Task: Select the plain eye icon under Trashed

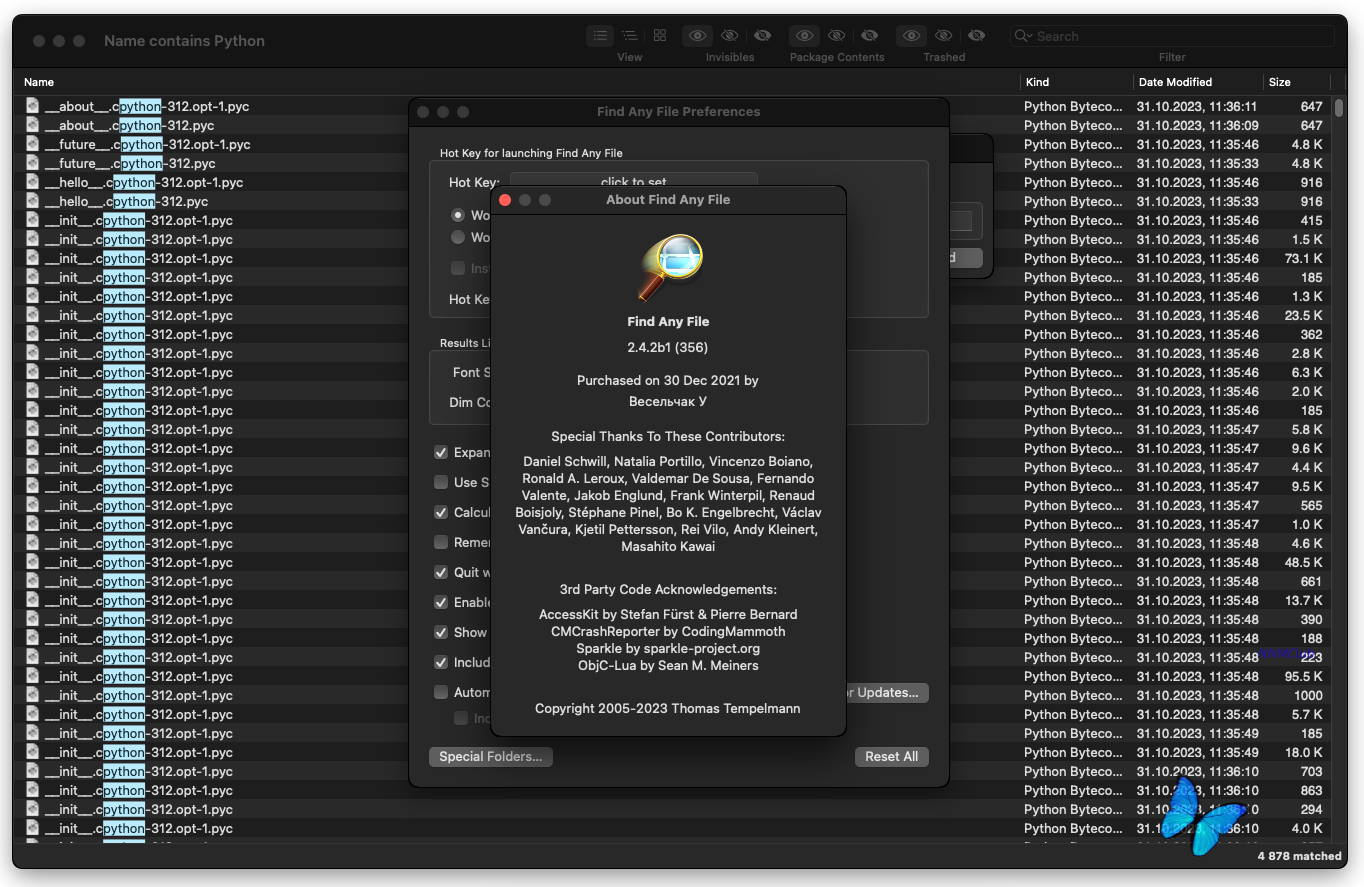Action: pyautogui.click(x=912, y=35)
